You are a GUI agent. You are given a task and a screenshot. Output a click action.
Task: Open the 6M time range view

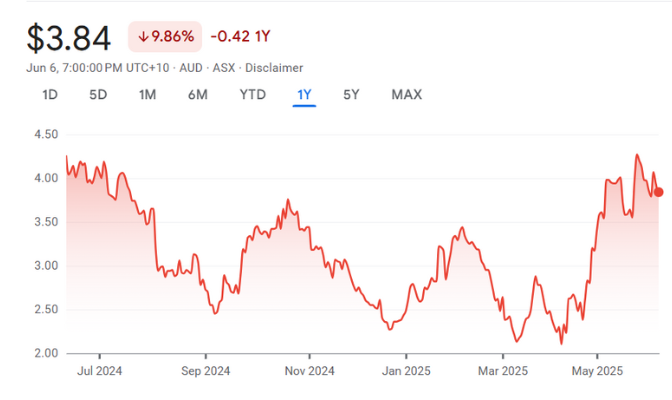coord(197,95)
